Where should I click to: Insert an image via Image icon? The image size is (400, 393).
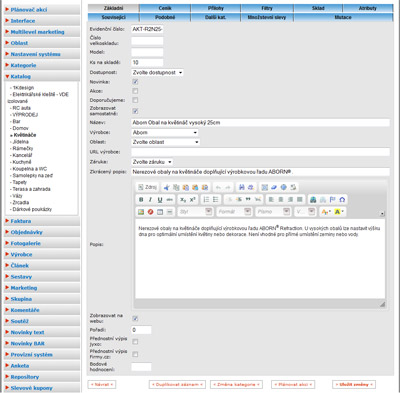point(141,212)
